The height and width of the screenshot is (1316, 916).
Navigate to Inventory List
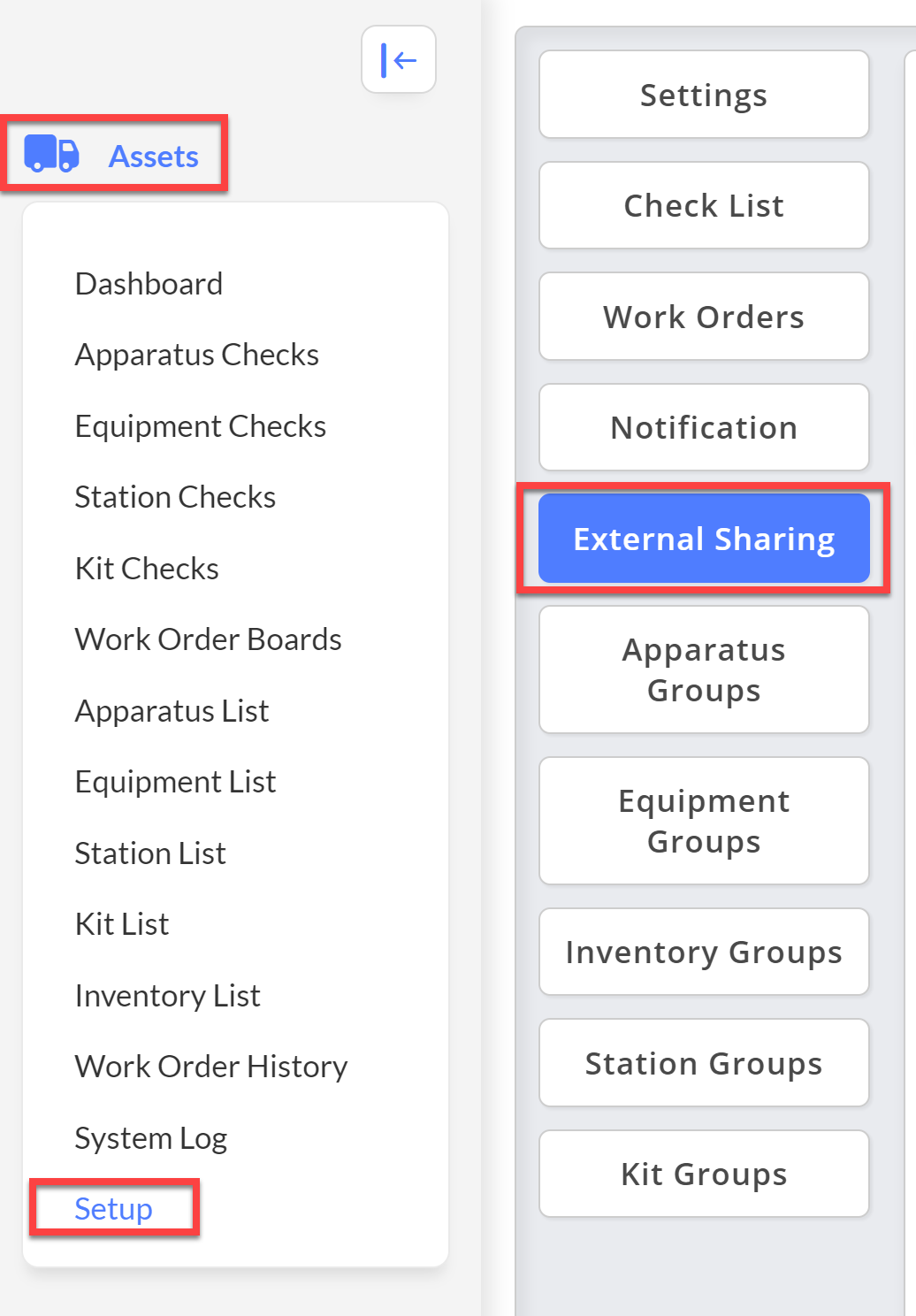(167, 996)
